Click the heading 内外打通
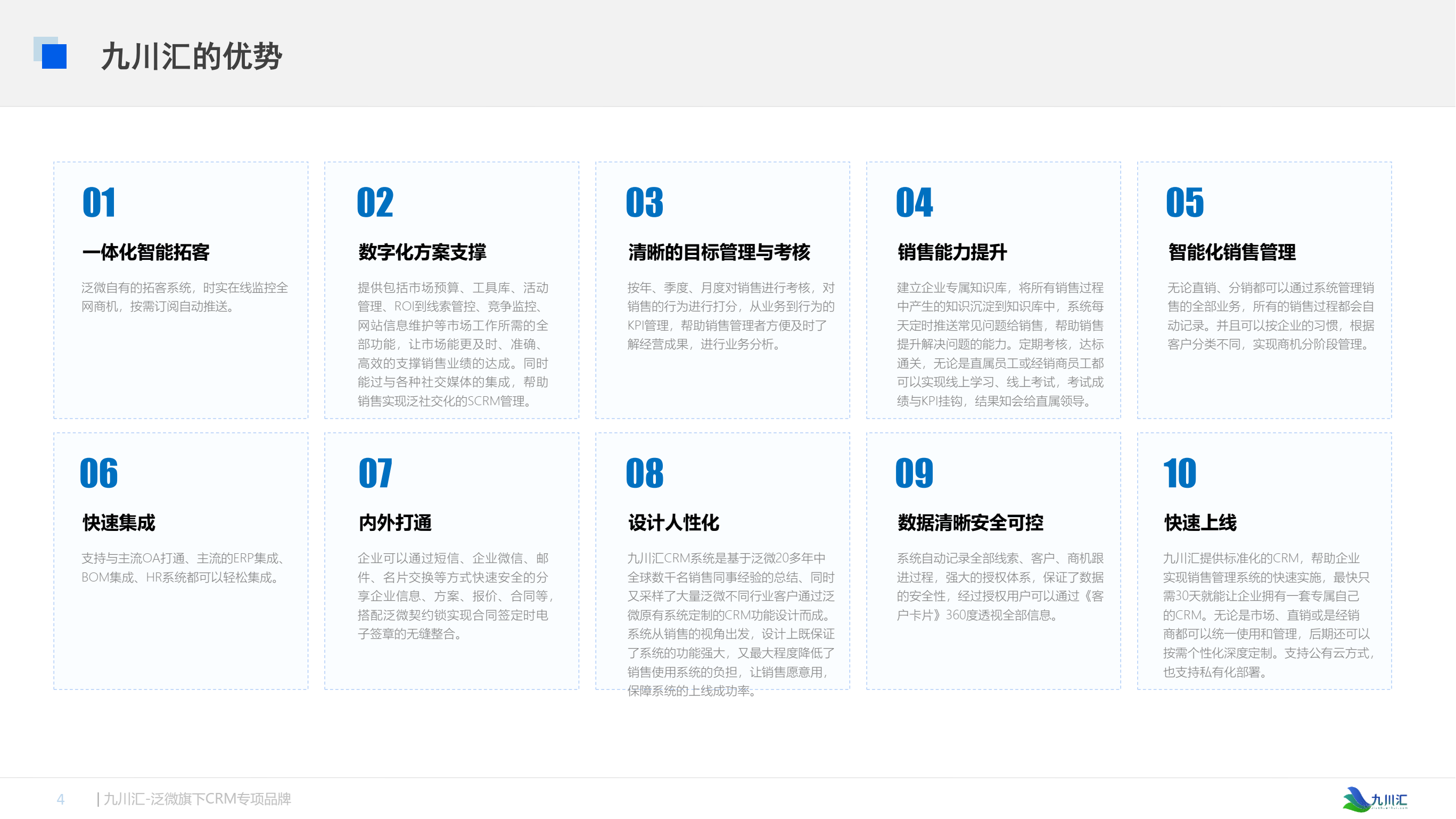1456x819 pixels. point(395,523)
